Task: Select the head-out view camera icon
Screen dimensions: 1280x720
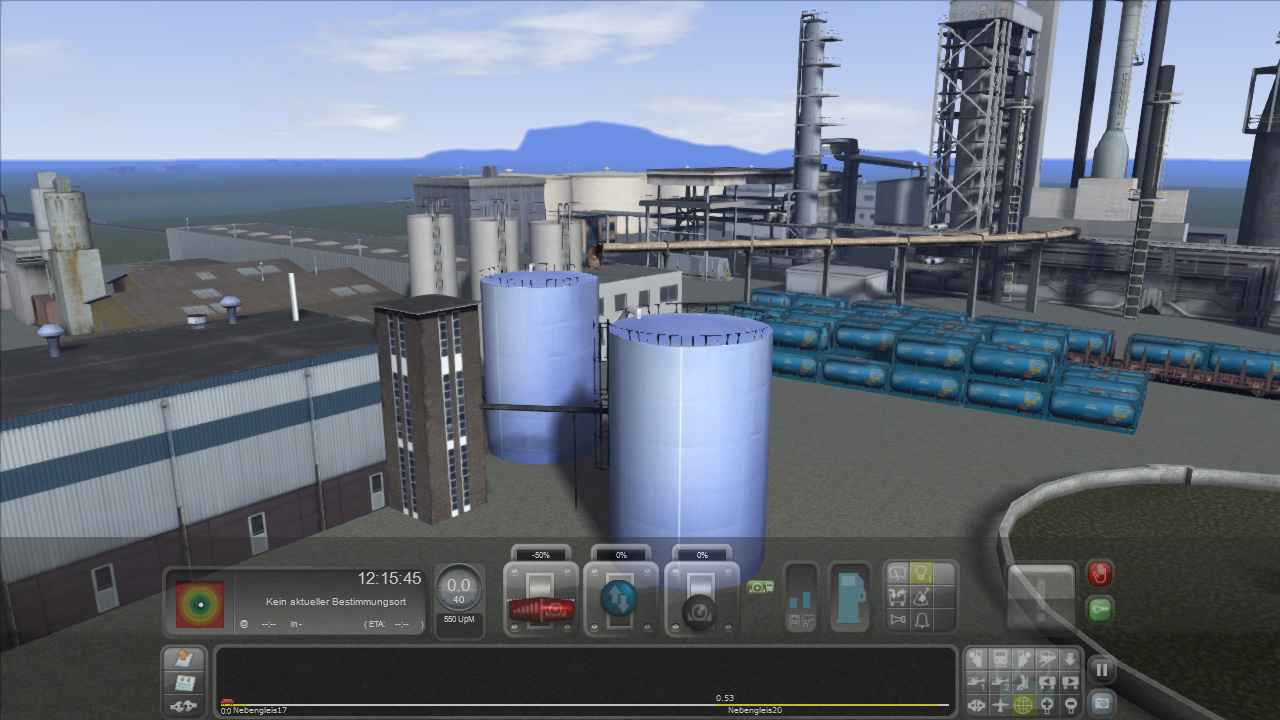Action: [x=977, y=659]
